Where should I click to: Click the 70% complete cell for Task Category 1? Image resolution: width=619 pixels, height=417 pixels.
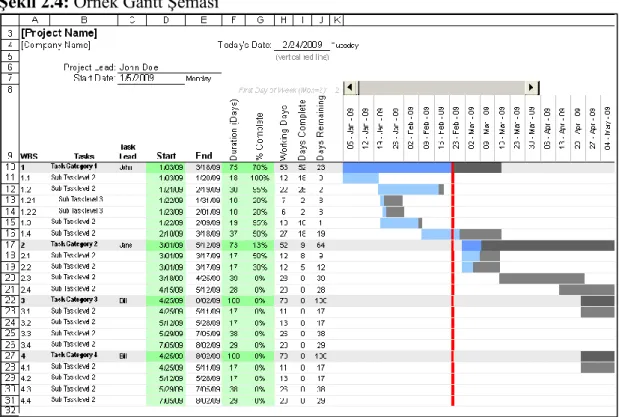click(x=260, y=167)
